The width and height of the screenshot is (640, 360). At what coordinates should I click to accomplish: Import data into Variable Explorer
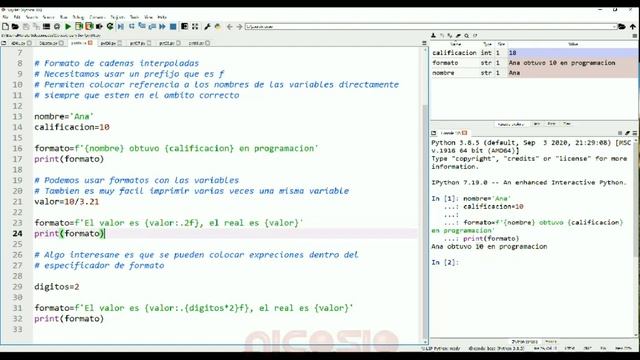[433, 36]
